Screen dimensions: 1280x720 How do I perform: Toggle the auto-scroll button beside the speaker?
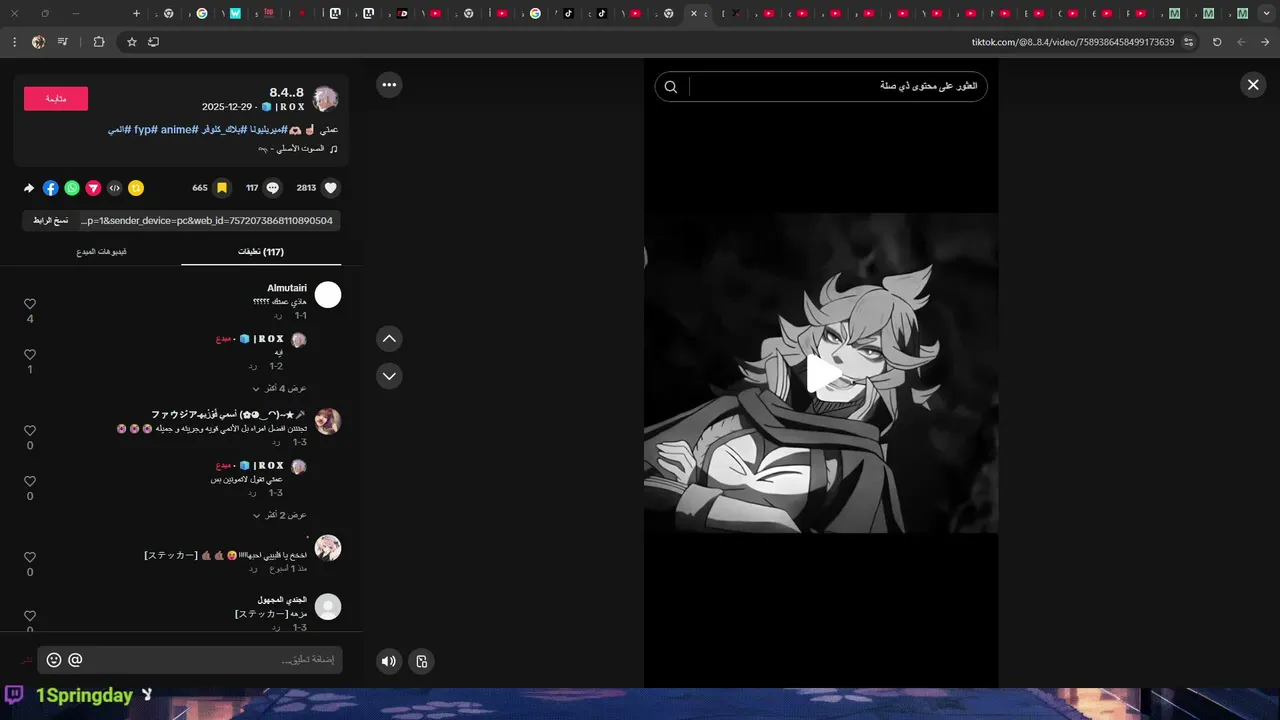[x=422, y=661]
